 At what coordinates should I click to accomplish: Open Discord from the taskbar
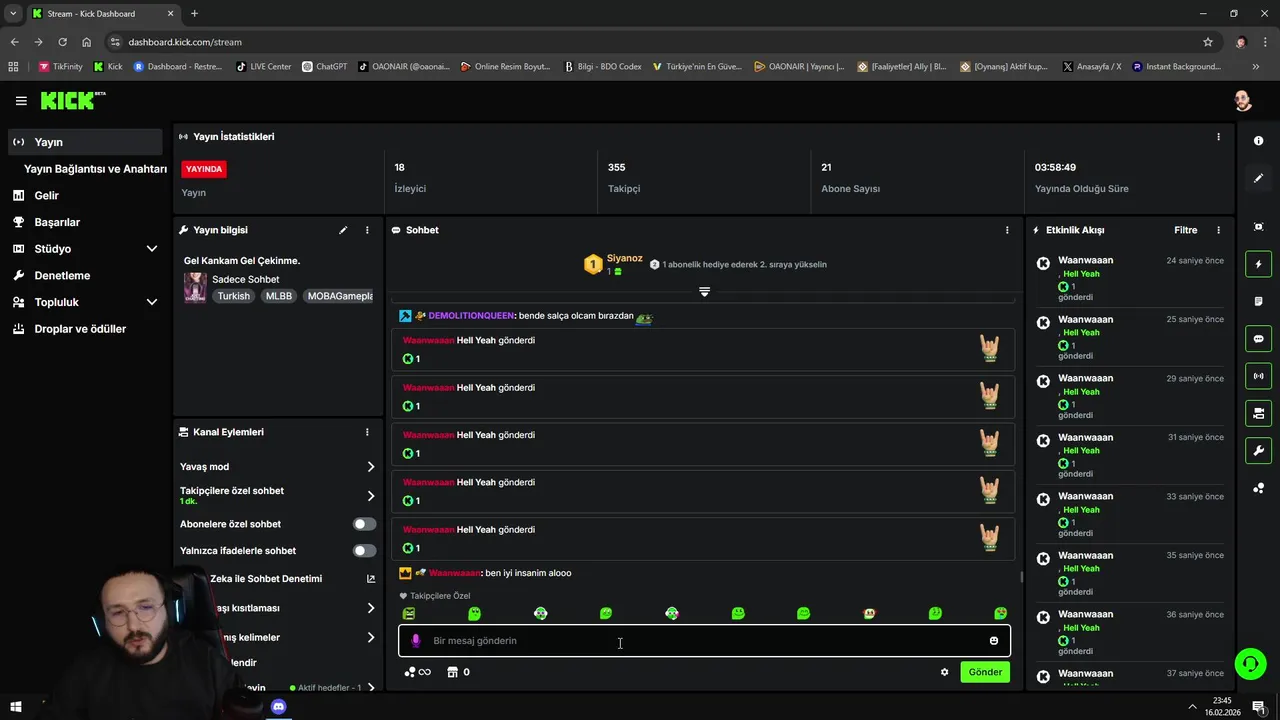tap(278, 707)
